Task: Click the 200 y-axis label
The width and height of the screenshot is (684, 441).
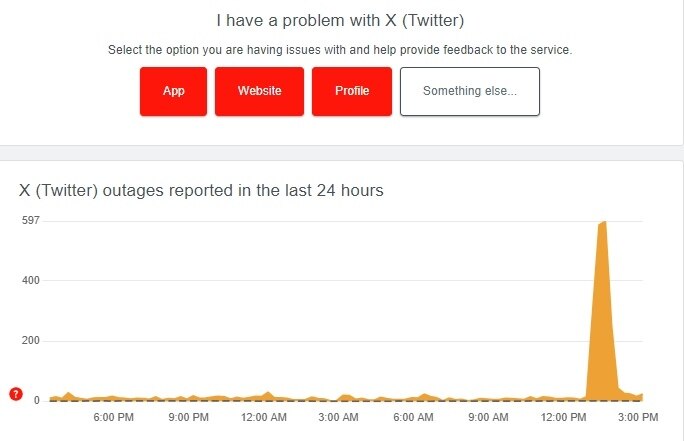Action: coord(29,341)
